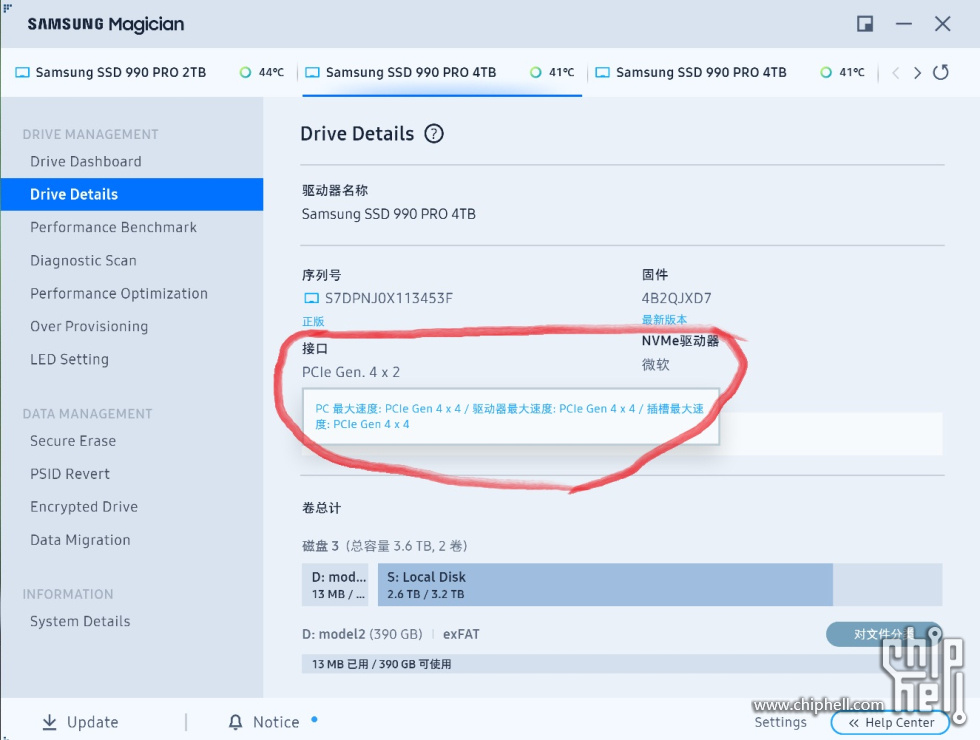Click the Notice bell icon
980x740 pixels.
tap(236, 722)
